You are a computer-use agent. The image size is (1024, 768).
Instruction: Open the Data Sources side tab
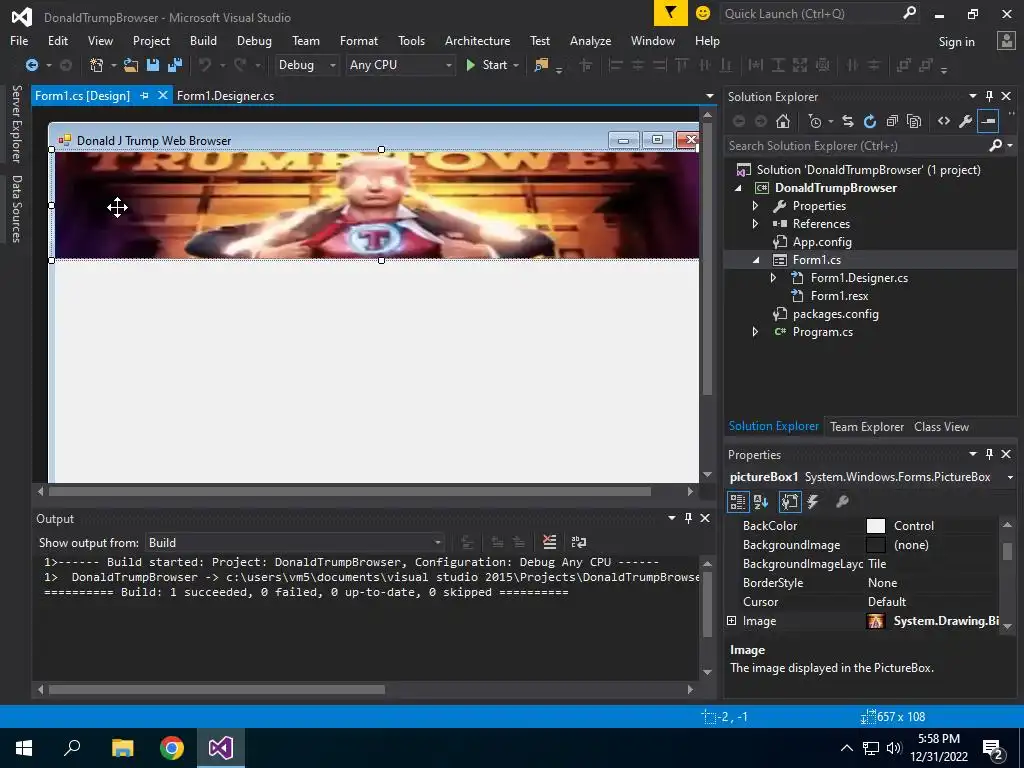tap(17, 209)
